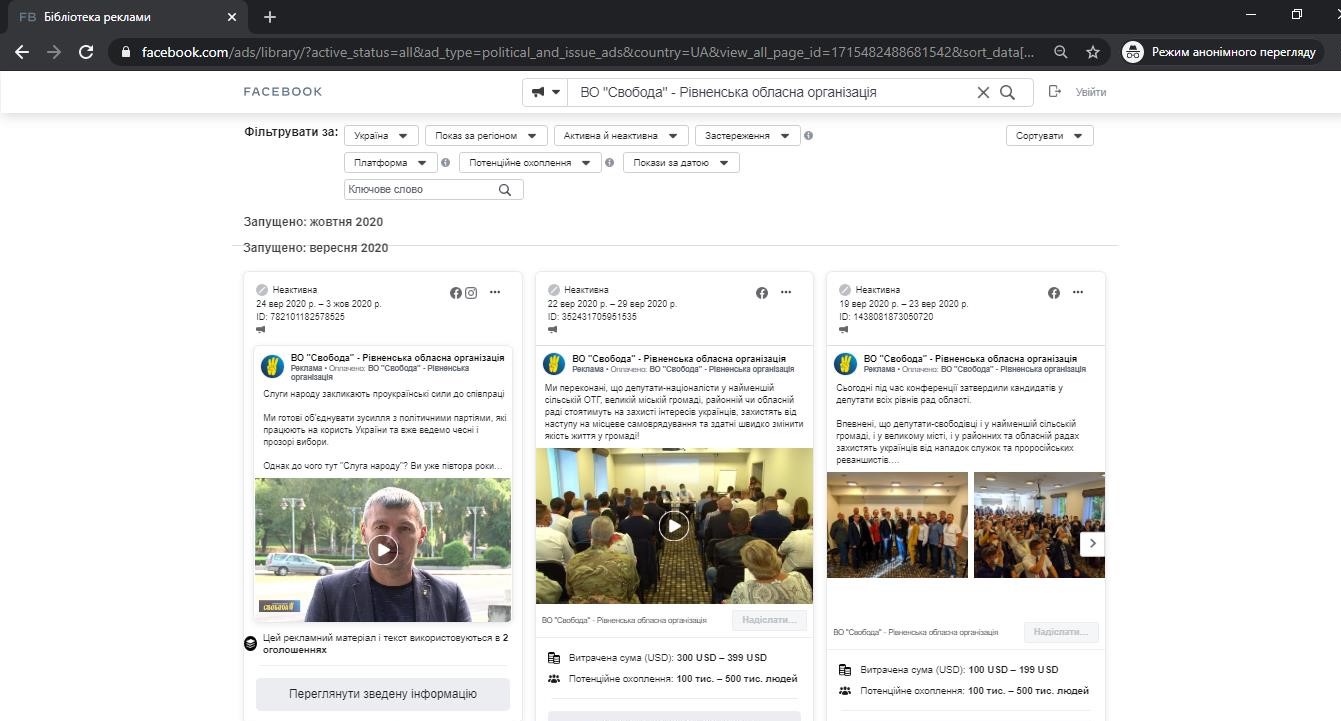1341x721 pixels.
Task: Run search with the magnifier icon
Action: click(x=1008, y=92)
